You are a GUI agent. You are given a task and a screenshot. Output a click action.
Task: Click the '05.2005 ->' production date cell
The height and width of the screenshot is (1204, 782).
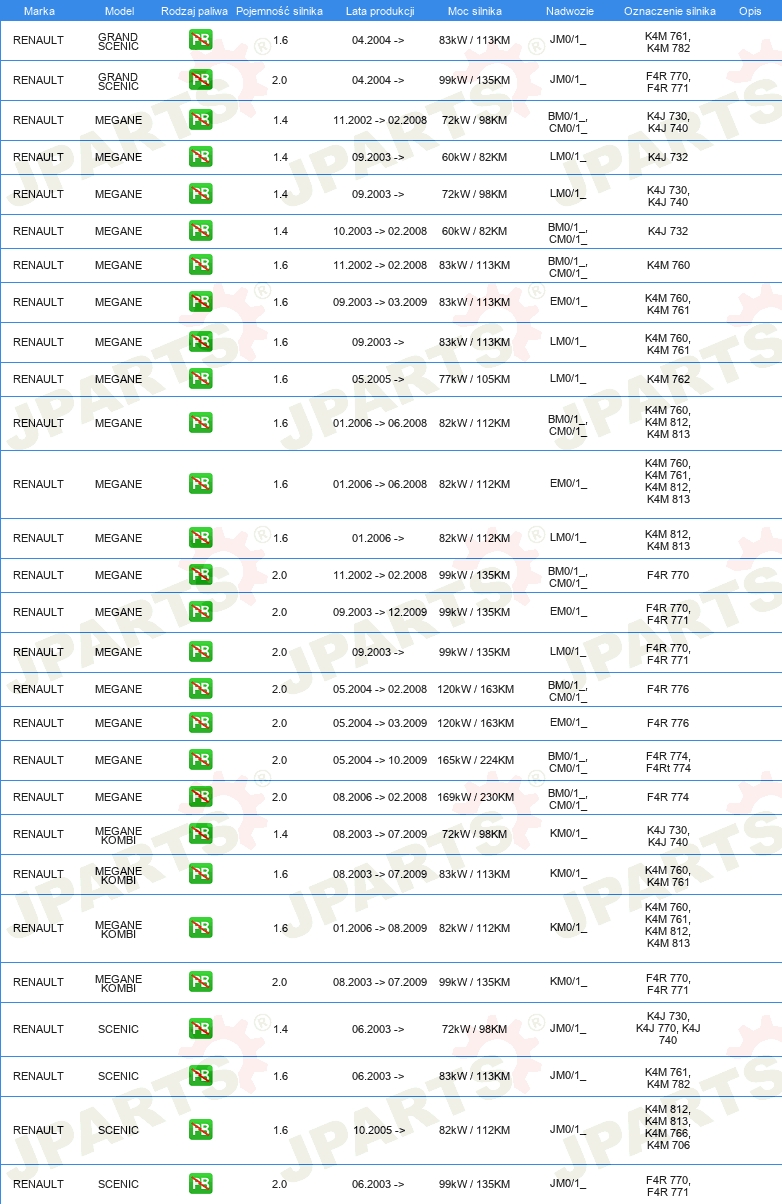coord(378,379)
